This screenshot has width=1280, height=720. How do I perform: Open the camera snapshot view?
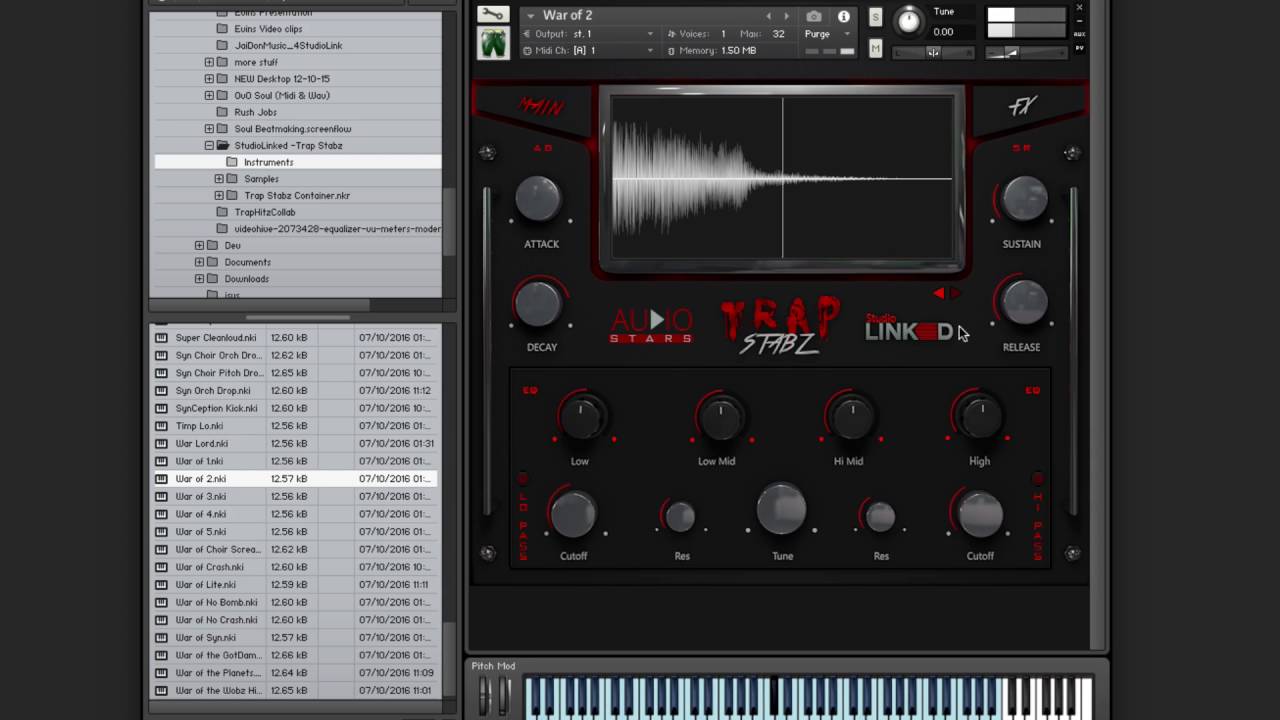click(814, 16)
